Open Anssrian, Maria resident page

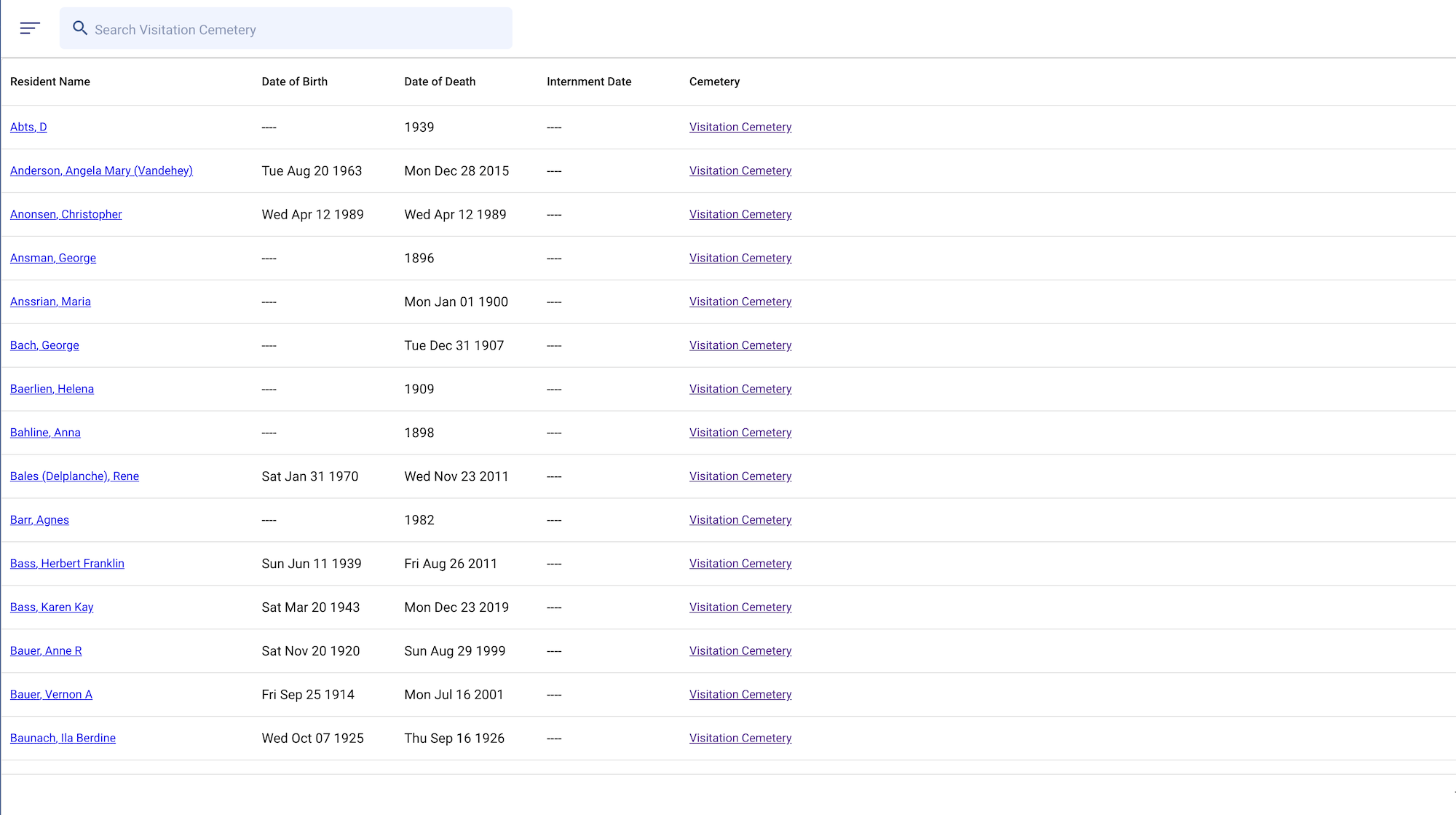50,302
